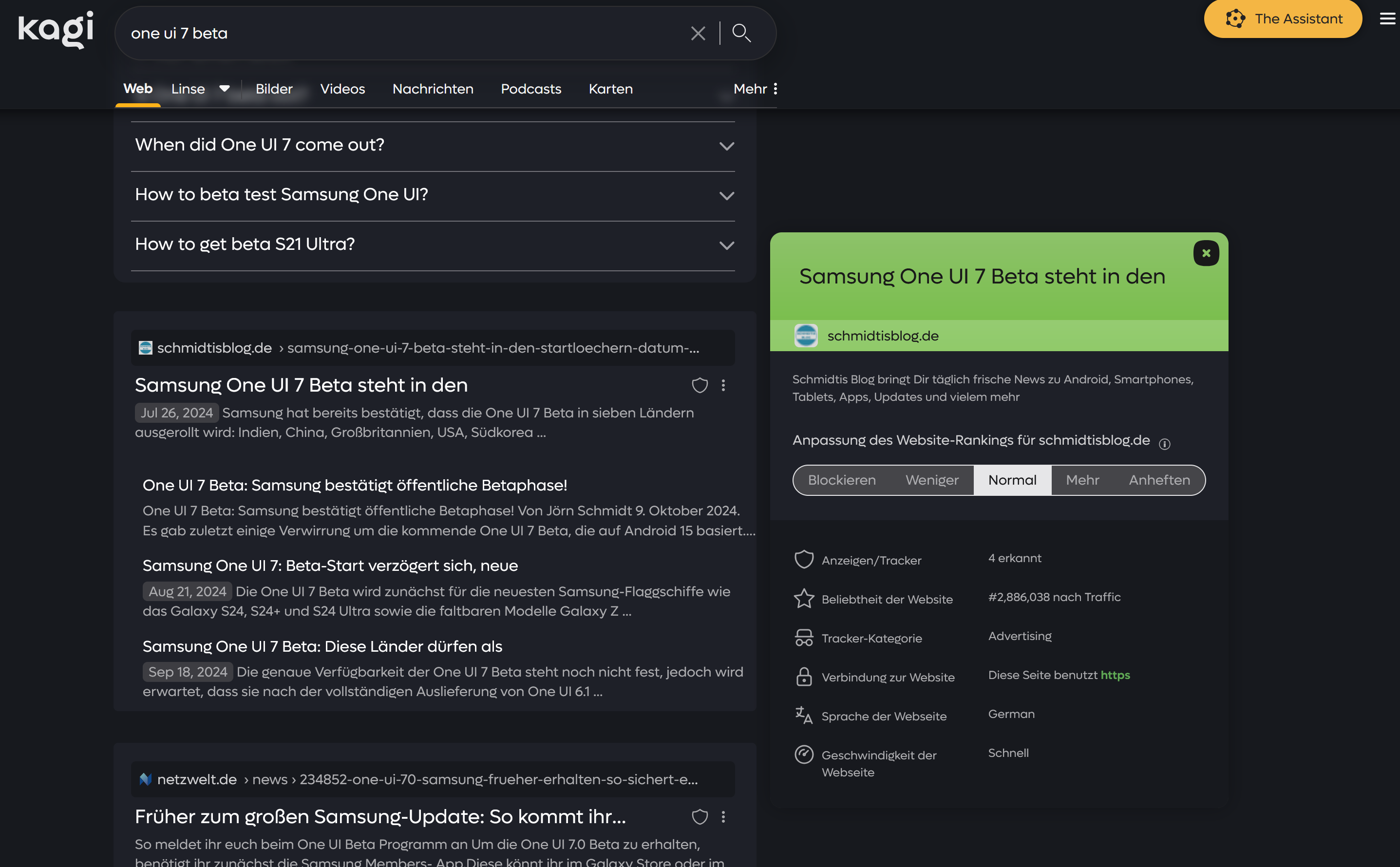Screen dimensions: 1400x867
Task: Switch to the Nachrichten tab
Action: coord(433,89)
